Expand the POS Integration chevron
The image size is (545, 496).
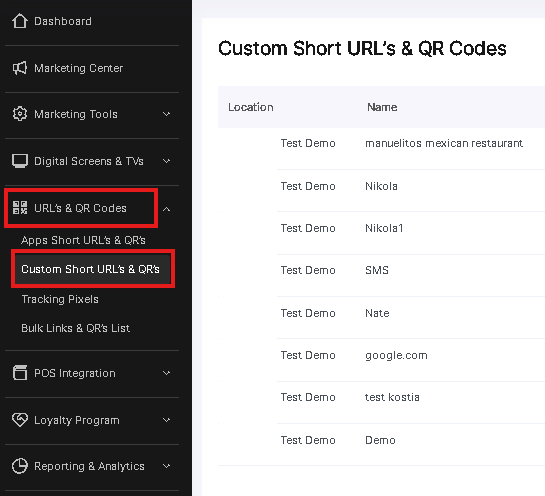(167, 373)
